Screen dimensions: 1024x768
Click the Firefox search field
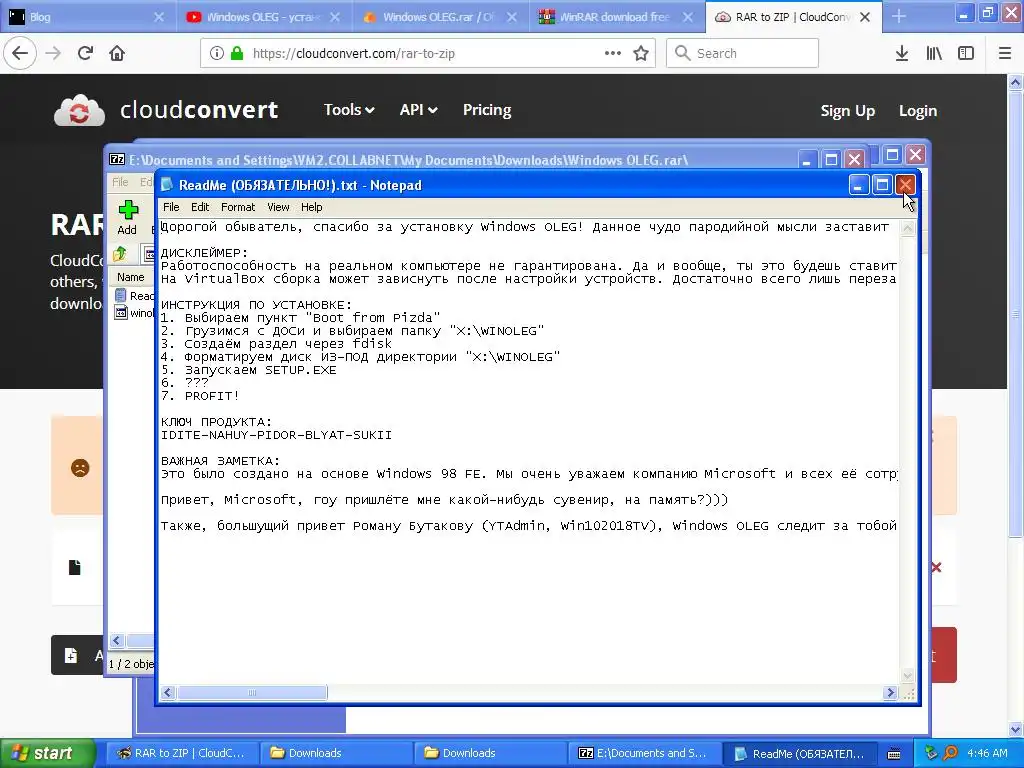[x=743, y=53]
